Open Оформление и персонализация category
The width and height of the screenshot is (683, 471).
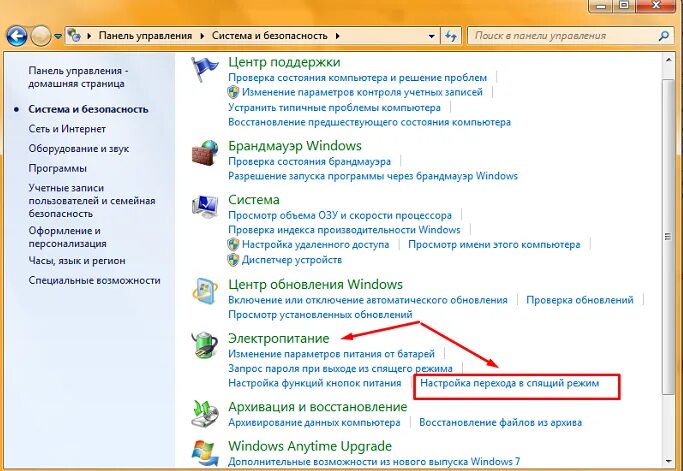[68, 237]
